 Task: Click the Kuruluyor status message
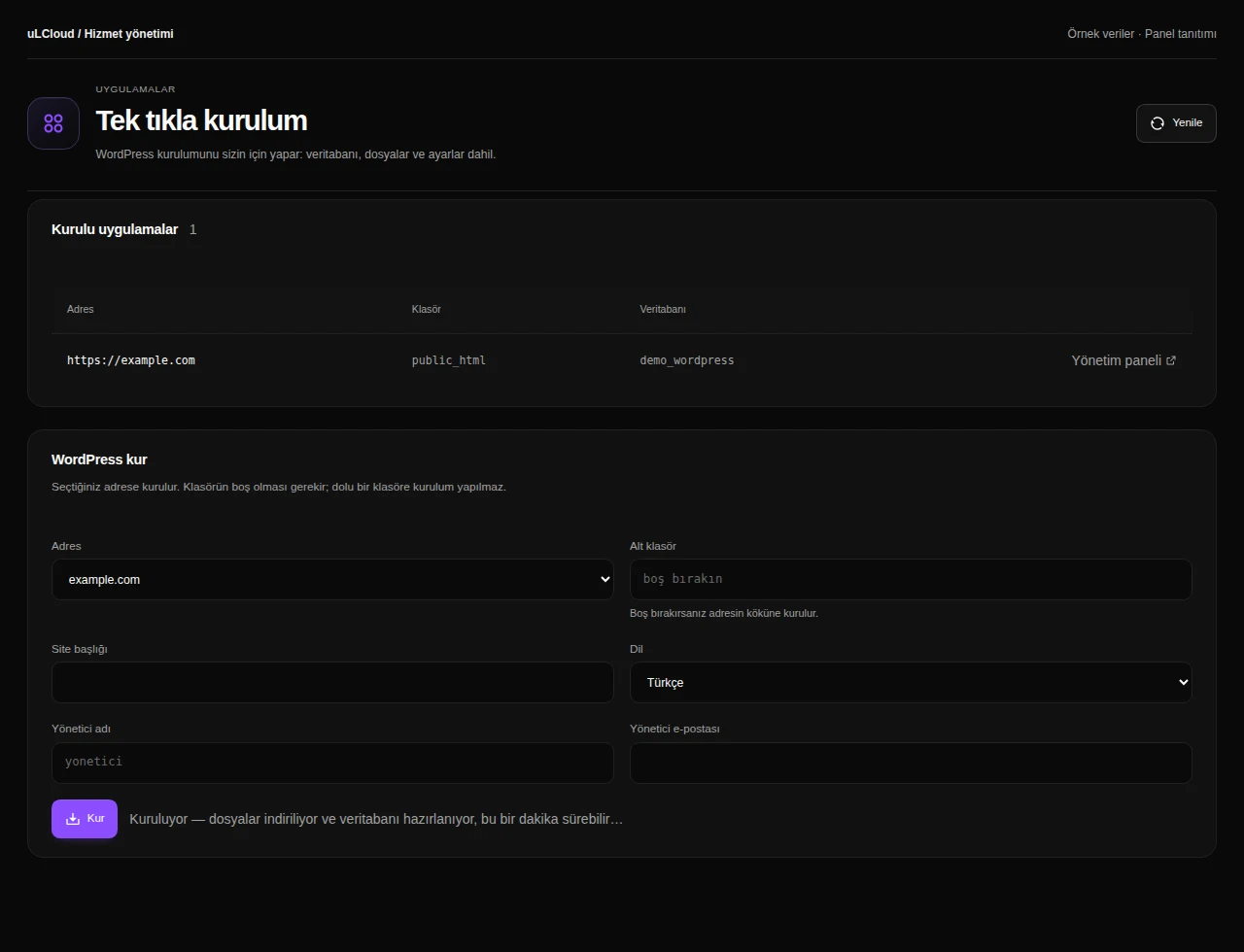coord(376,819)
